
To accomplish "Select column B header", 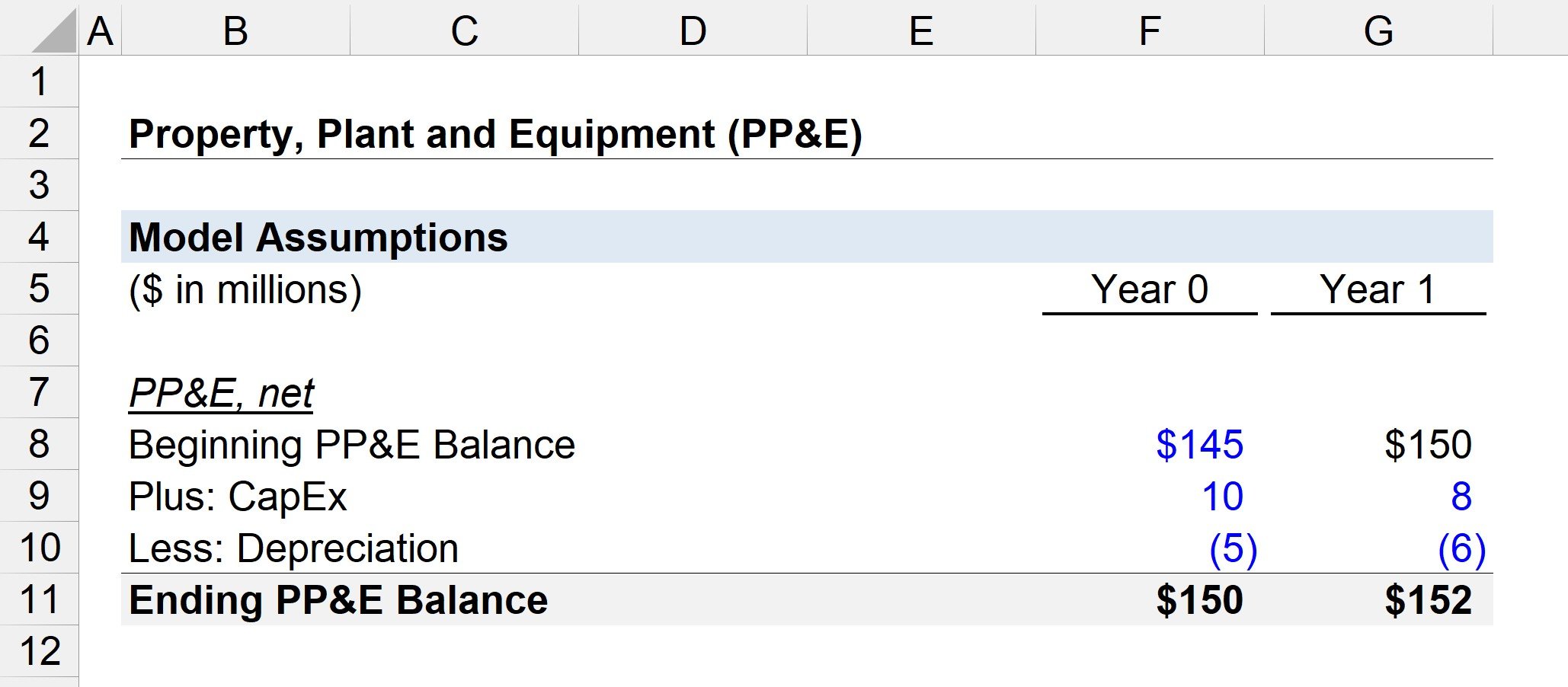I will (x=235, y=30).
